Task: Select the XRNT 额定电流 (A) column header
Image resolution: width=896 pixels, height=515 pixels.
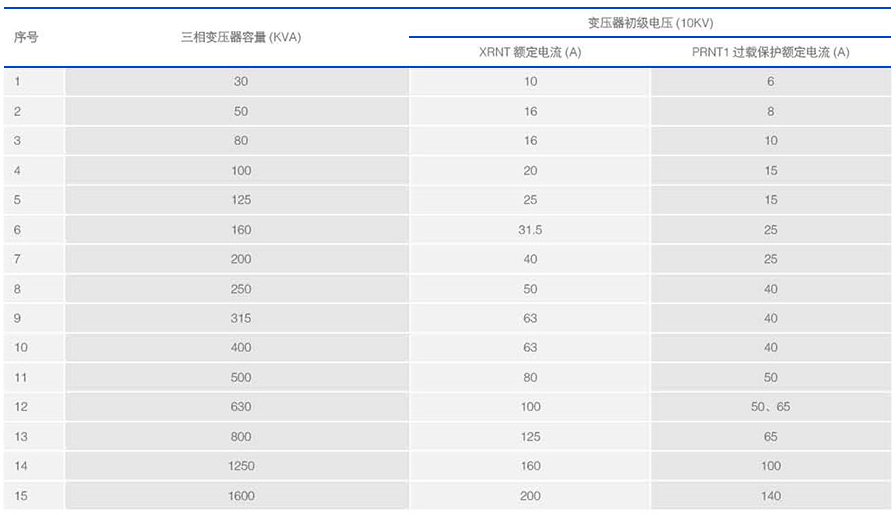Action: point(530,52)
